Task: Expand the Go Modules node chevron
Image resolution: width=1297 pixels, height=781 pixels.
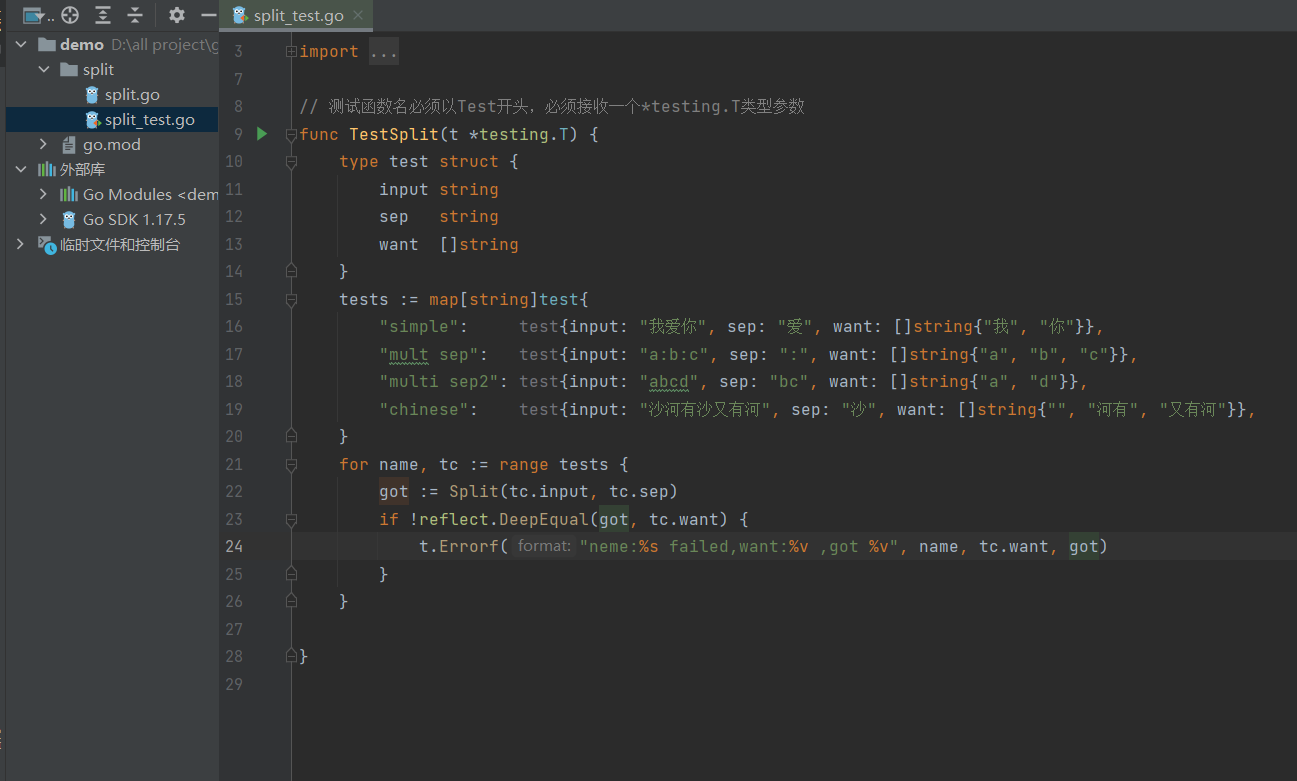Action: [x=43, y=194]
